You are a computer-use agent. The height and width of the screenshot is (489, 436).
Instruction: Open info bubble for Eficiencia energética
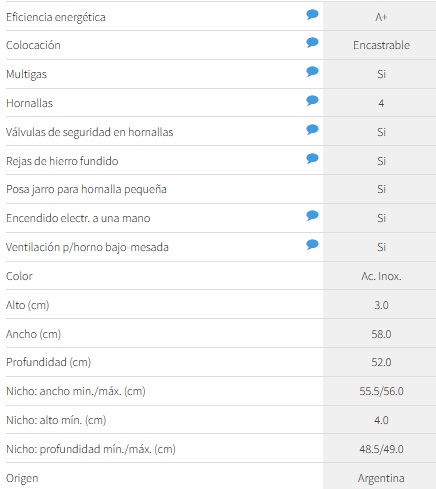click(312, 15)
